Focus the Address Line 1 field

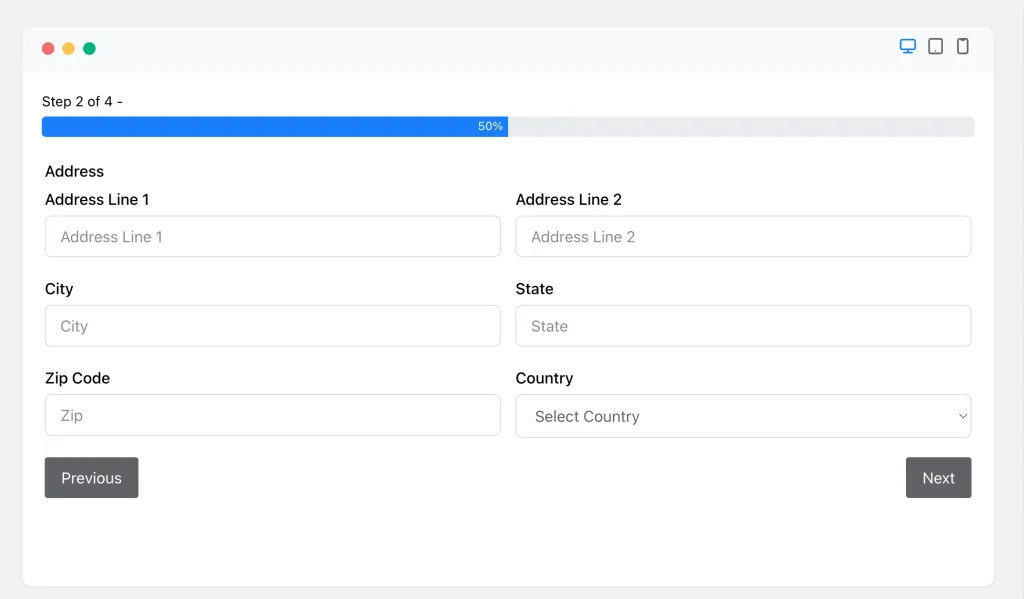272,236
